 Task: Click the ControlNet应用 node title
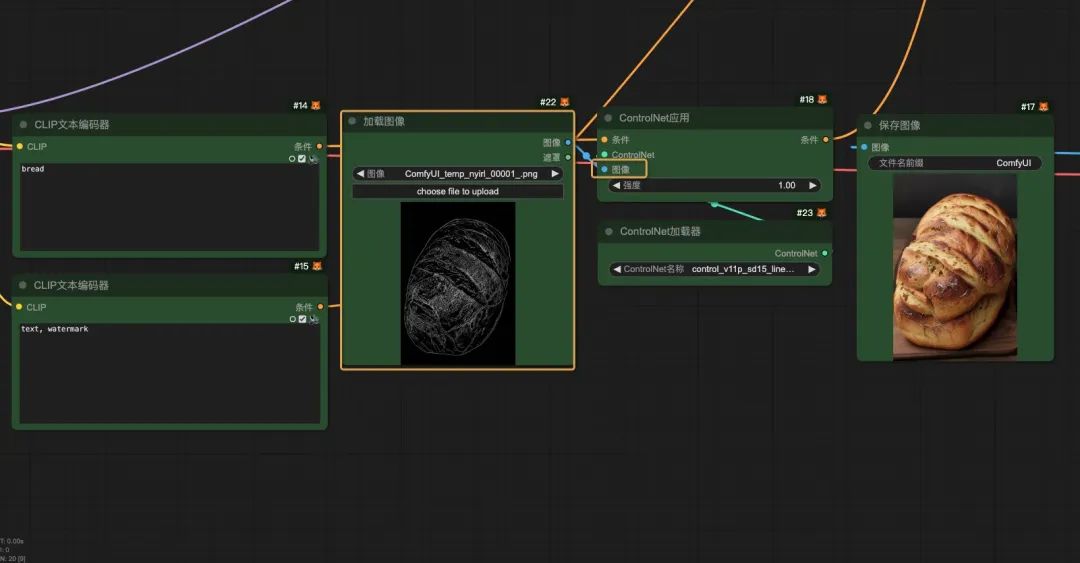pos(654,118)
